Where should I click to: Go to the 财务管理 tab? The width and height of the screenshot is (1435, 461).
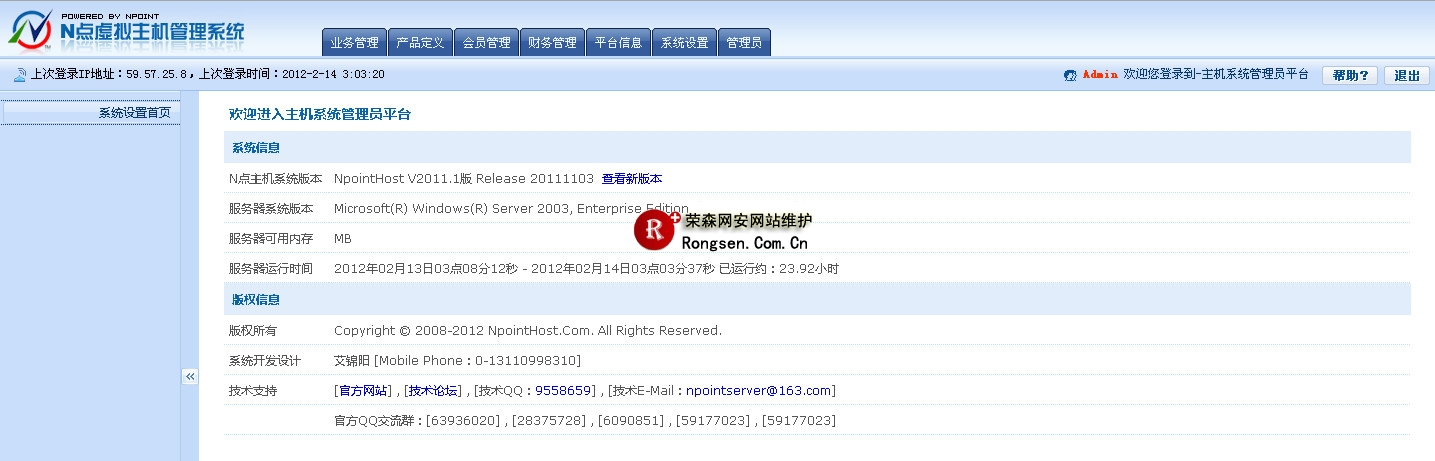552,43
